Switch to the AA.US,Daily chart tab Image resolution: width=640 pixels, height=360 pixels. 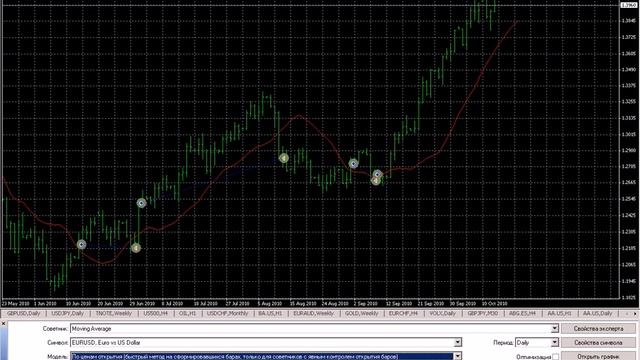click(597, 313)
